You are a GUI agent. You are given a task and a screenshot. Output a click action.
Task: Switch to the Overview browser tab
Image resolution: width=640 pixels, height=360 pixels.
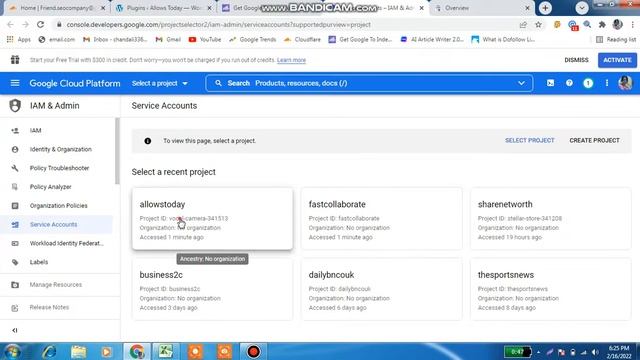482,8
